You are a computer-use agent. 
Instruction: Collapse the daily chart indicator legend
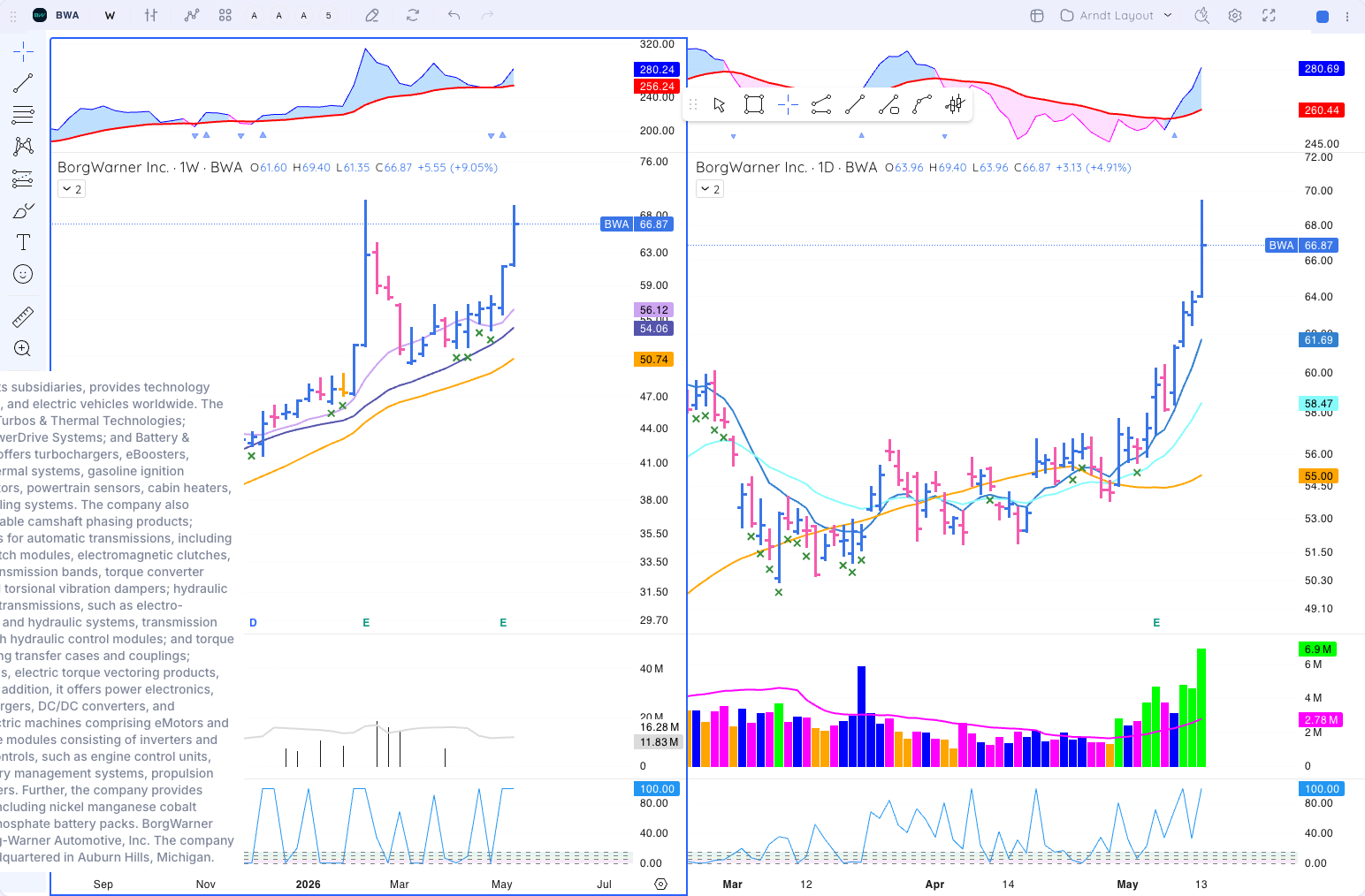(x=710, y=189)
